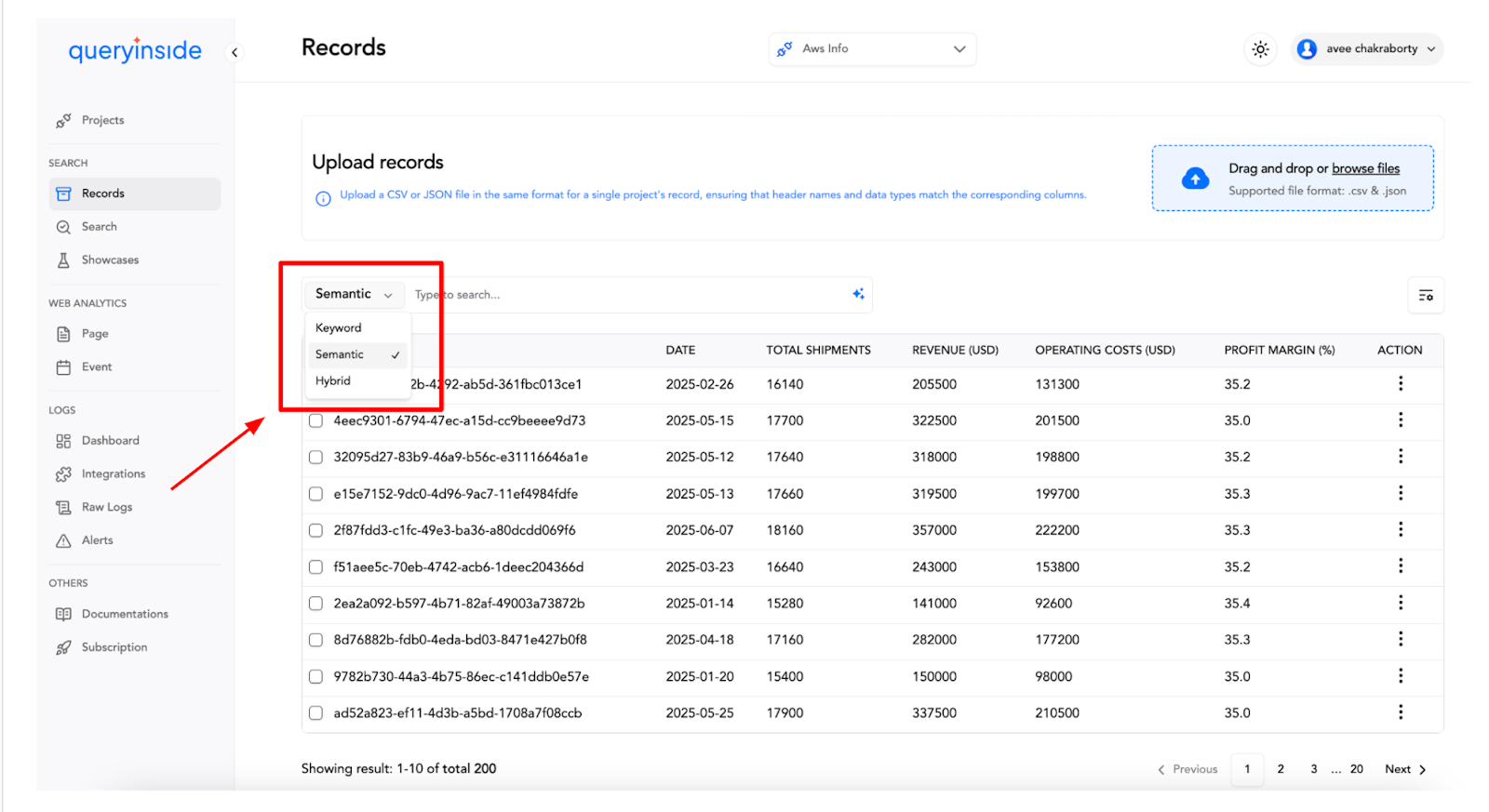Select checkbox for record 4eec9301
Viewport: 1489px width, 812px height.
click(x=315, y=420)
